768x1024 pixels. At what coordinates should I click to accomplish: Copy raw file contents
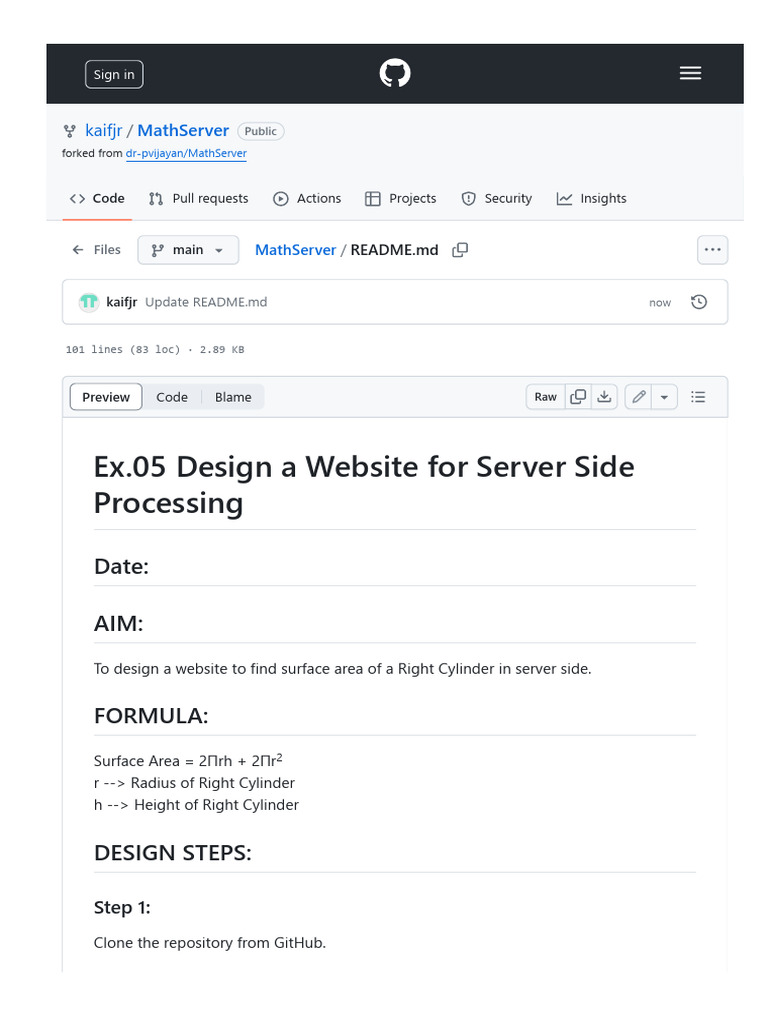(578, 397)
